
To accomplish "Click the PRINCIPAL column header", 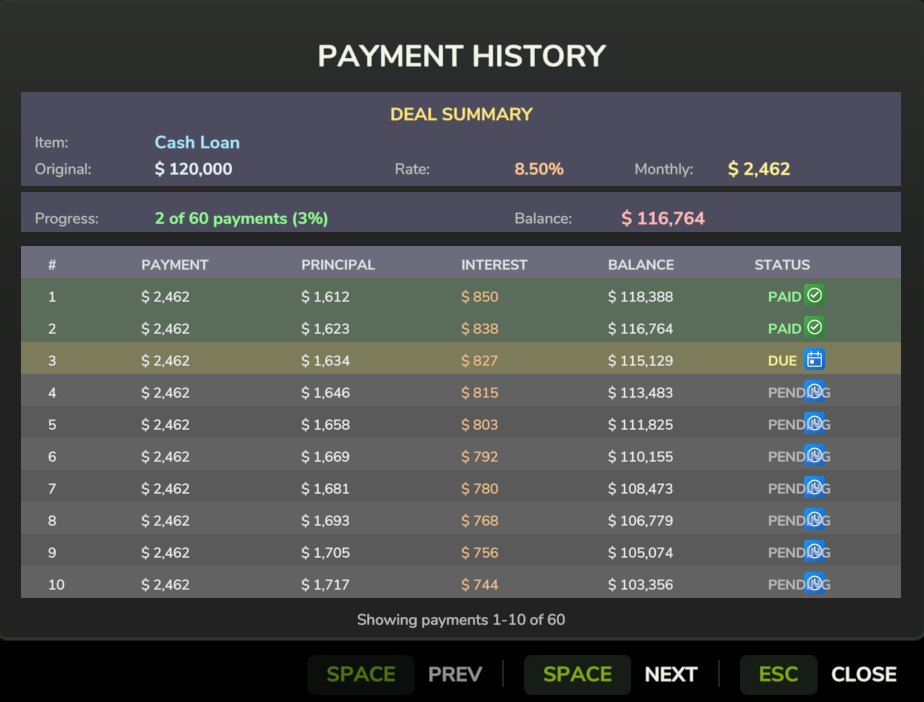I will click(338, 265).
